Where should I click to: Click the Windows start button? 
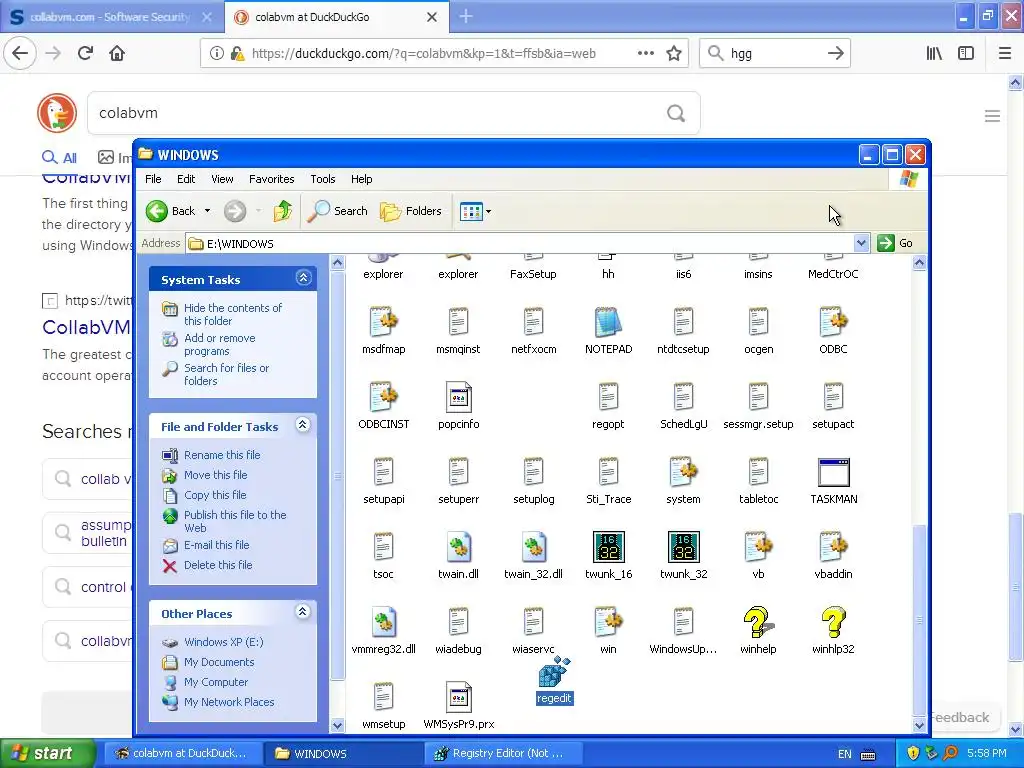[x=47, y=753]
